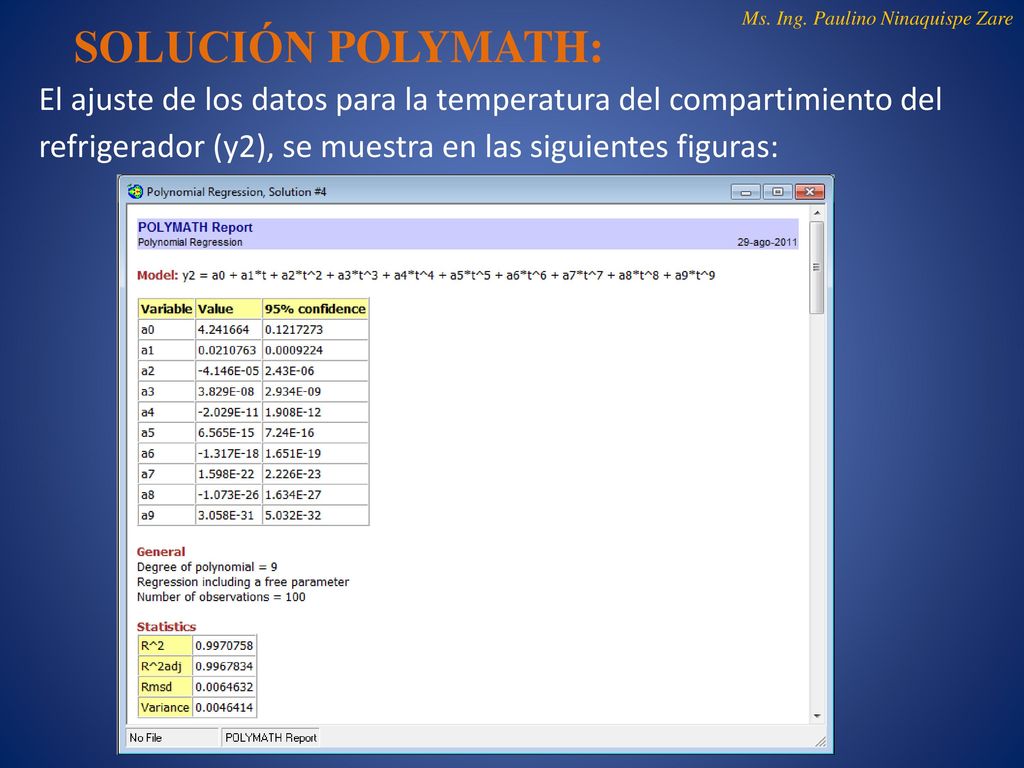The height and width of the screenshot is (768, 1024).
Task: Select the a8 value -1.073E-26
Action: [229, 495]
